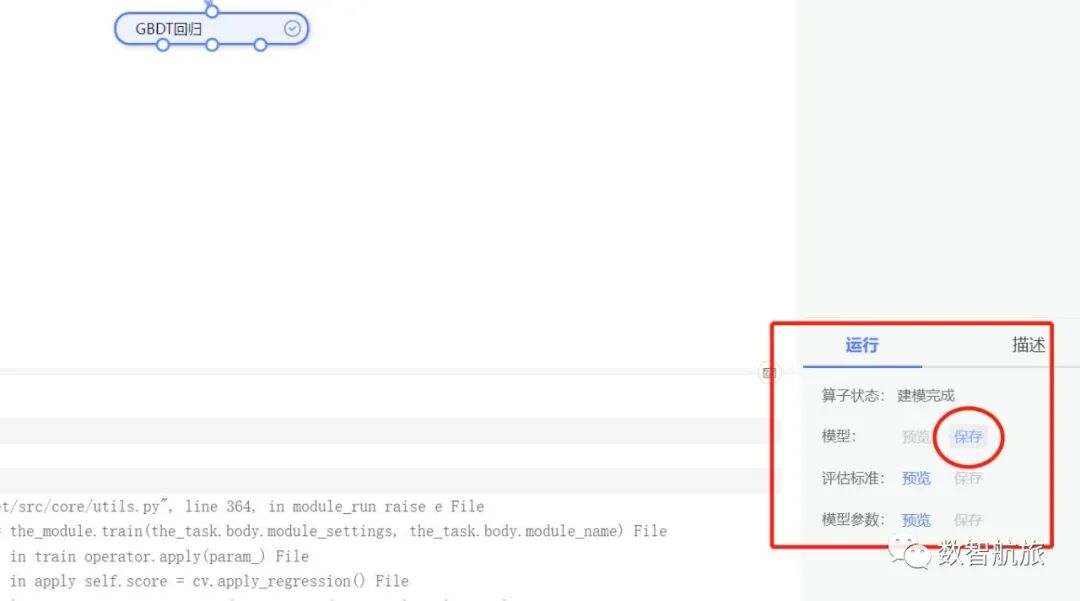Click the log line mentioning utils.py line 364
Viewport: 1080px width, 601px height.
coord(242,507)
